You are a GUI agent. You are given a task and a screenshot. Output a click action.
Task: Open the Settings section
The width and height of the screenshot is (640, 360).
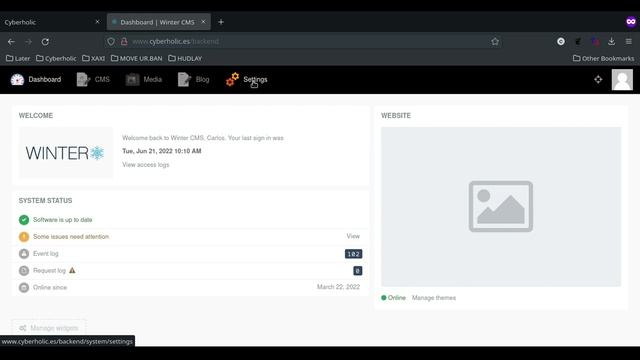click(247, 80)
